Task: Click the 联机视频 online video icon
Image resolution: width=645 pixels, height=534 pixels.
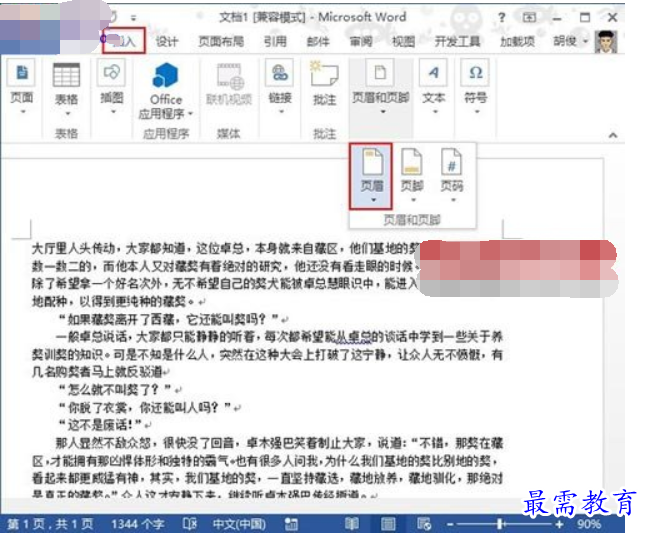Action: 230,76
